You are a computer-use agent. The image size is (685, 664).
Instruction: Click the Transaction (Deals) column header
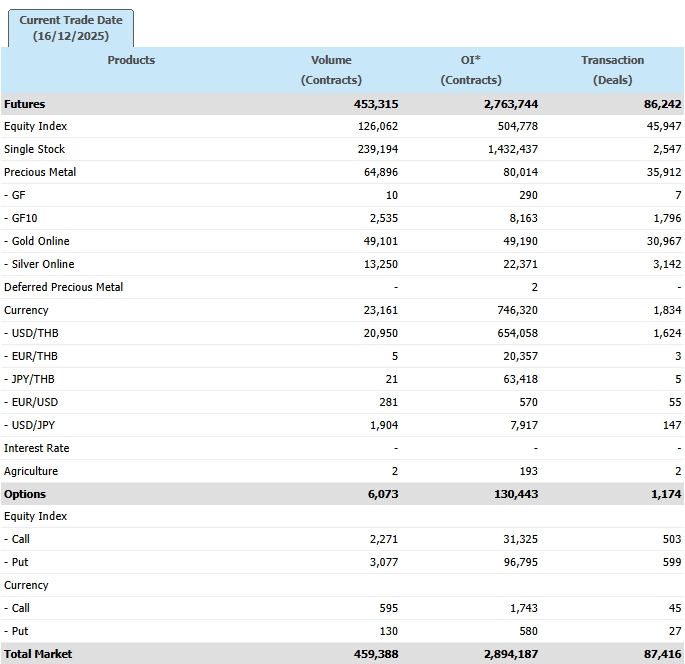coord(612,70)
